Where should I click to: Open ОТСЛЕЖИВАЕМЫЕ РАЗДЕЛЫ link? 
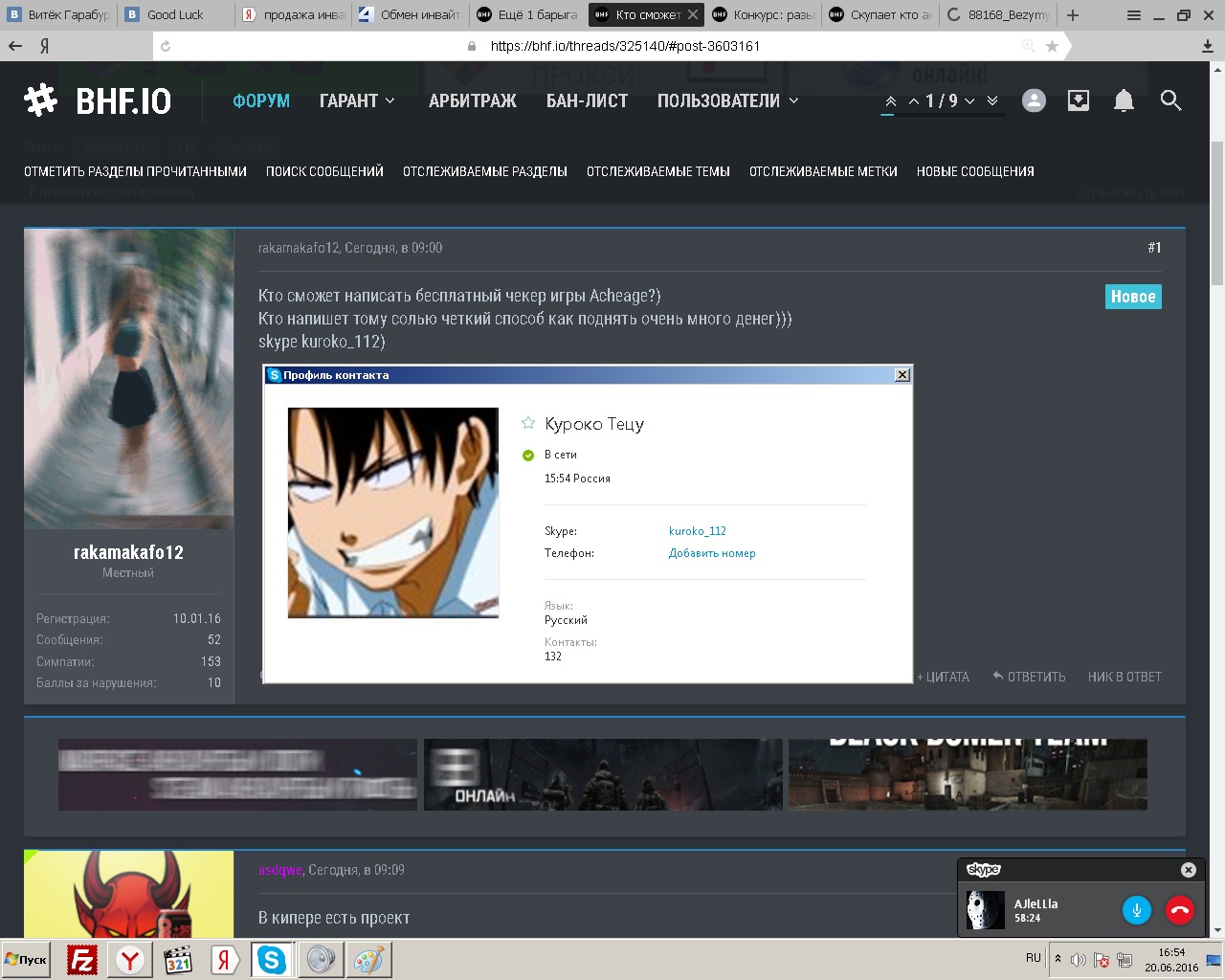485,171
